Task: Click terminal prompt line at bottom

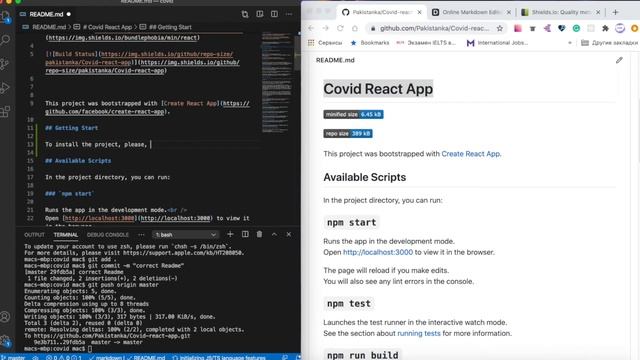Action: tap(58, 349)
